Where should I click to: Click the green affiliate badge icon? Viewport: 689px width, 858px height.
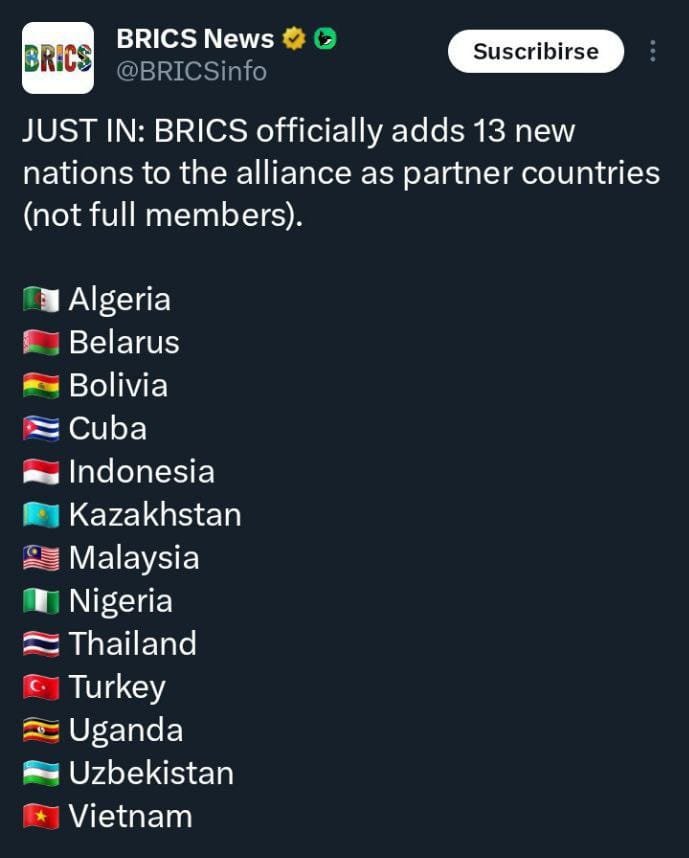325,39
